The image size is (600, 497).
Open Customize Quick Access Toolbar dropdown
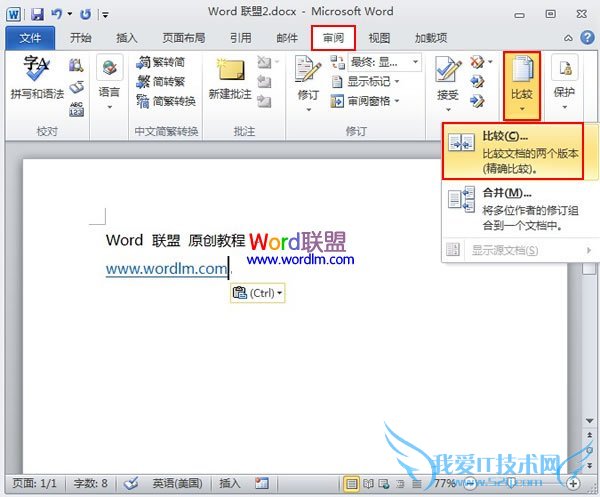[105, 15]
